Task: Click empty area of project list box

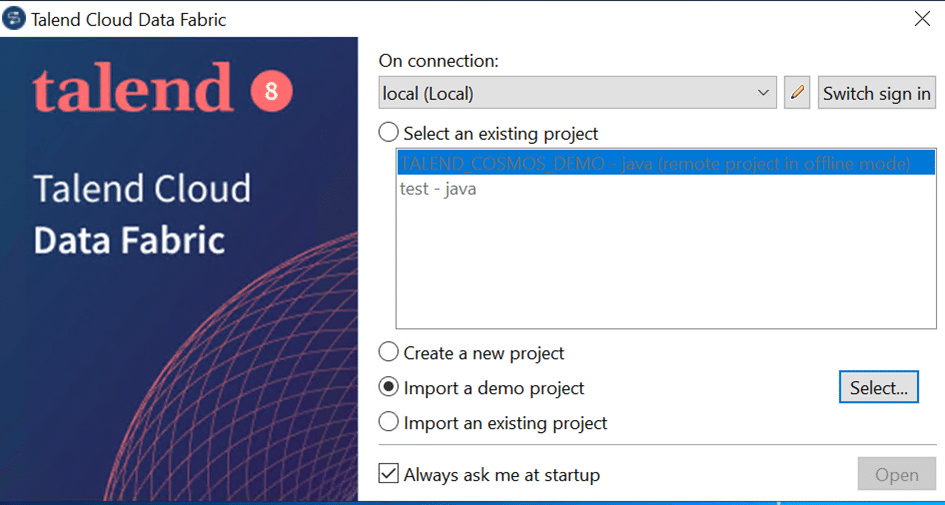Action: [666, 265]
